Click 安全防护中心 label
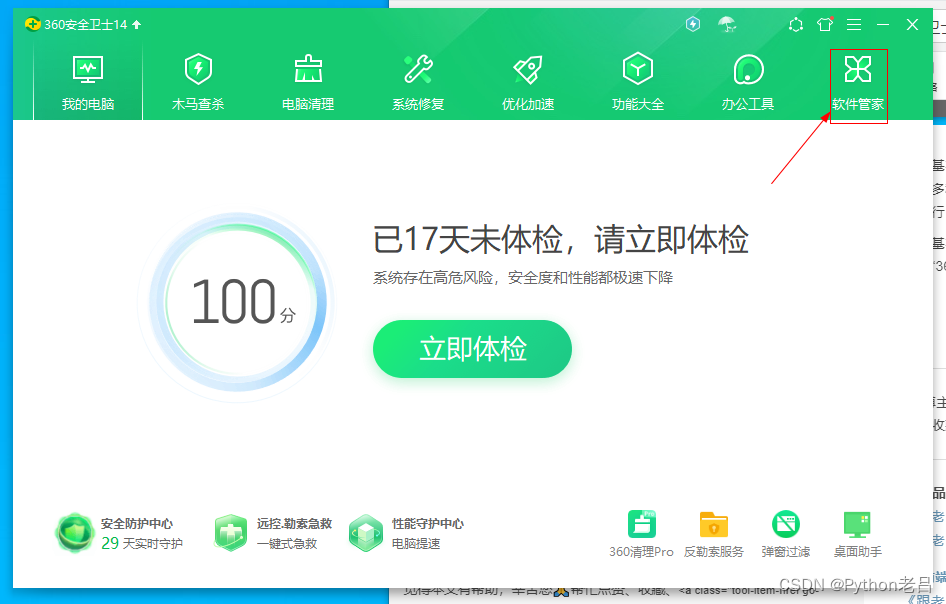This screenshot has width=946, height=604. pyautogui.click(x=137, y=524)
